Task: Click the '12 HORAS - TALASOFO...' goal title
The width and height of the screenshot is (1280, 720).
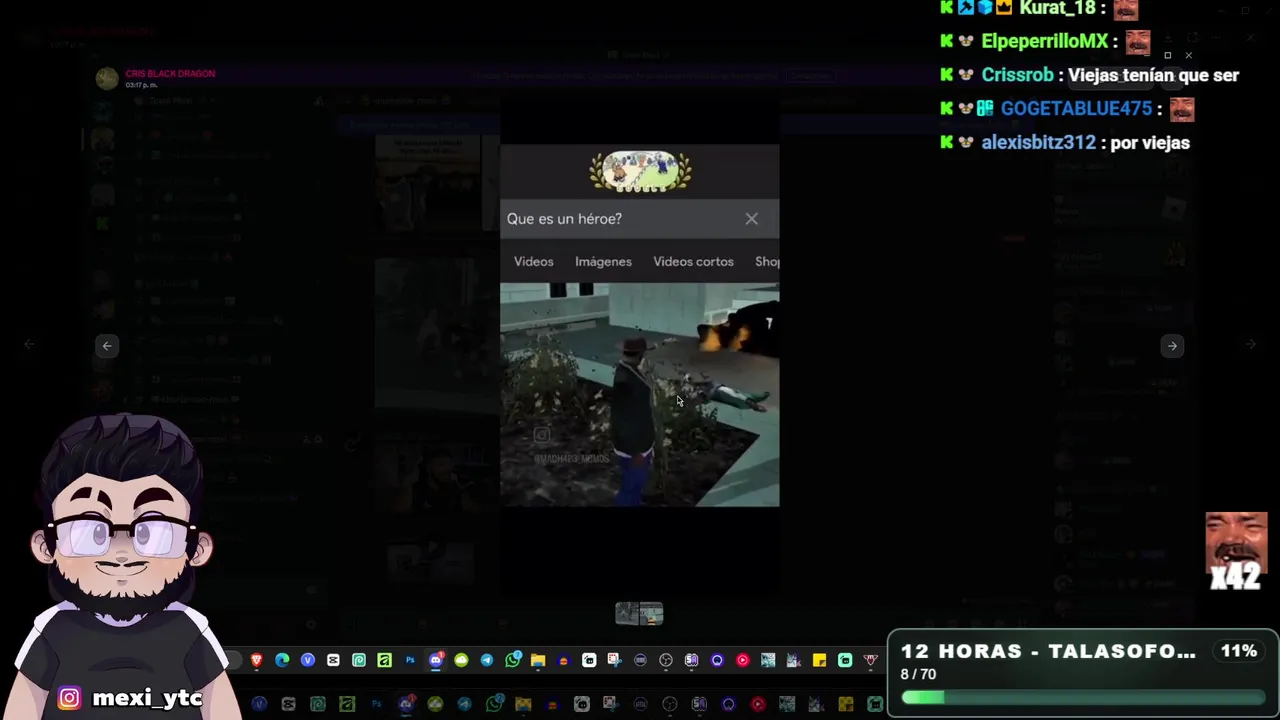Action: click(x=1048, y=651)
